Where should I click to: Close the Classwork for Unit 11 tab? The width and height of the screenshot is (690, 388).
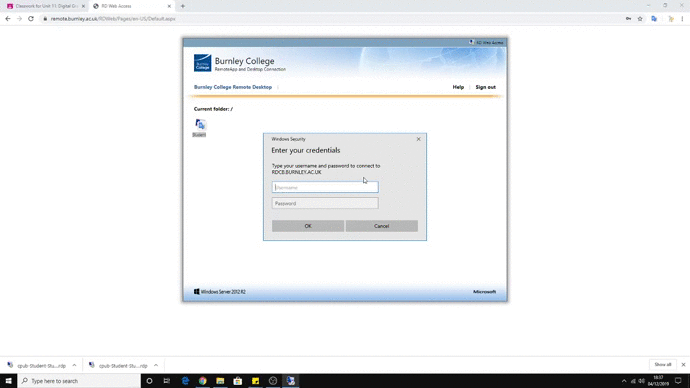pyautogui.click(x=83, y=6)
